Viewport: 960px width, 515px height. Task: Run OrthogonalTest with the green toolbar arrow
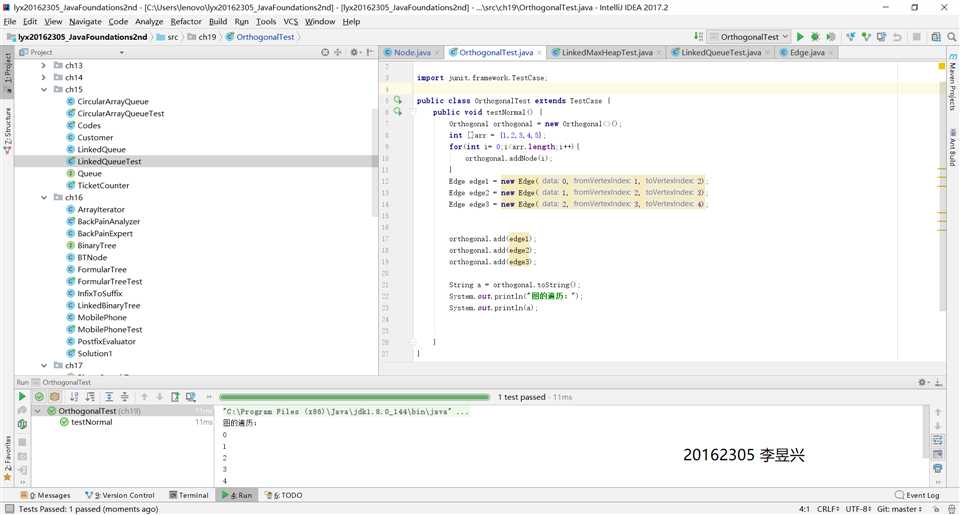pyautogui.click(x=800, y=37)
